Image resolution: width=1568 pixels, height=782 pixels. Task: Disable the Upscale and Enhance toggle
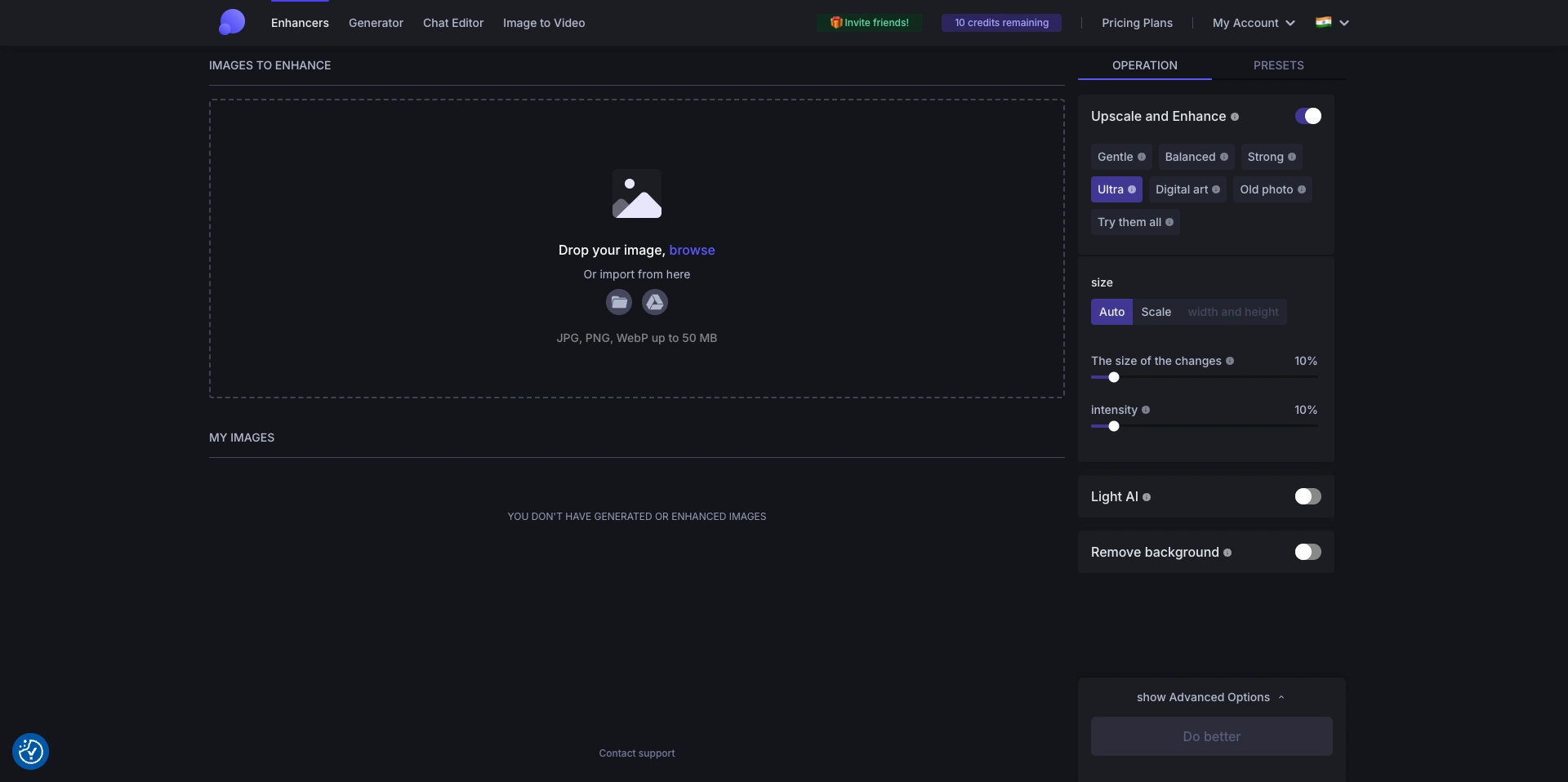coord(1307,116)
